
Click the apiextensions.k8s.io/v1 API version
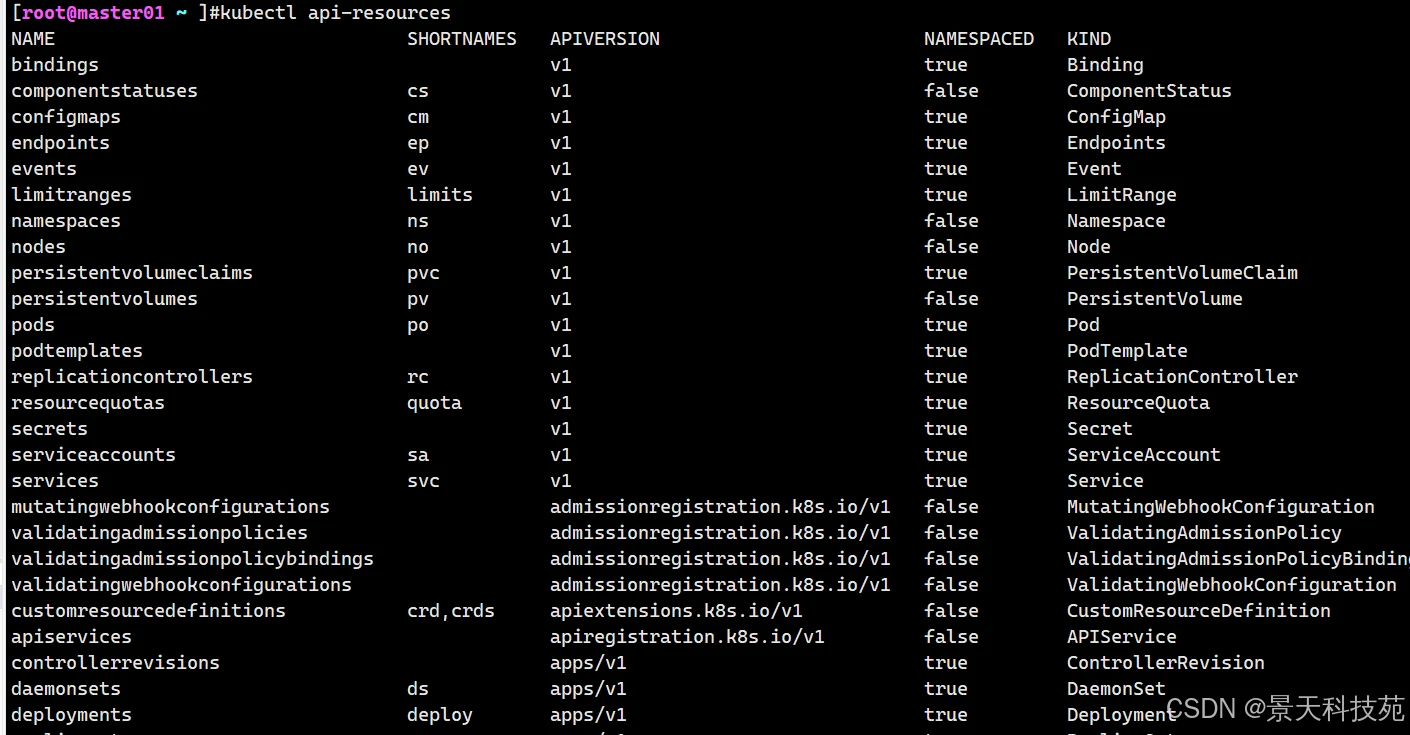click(676, 611)
